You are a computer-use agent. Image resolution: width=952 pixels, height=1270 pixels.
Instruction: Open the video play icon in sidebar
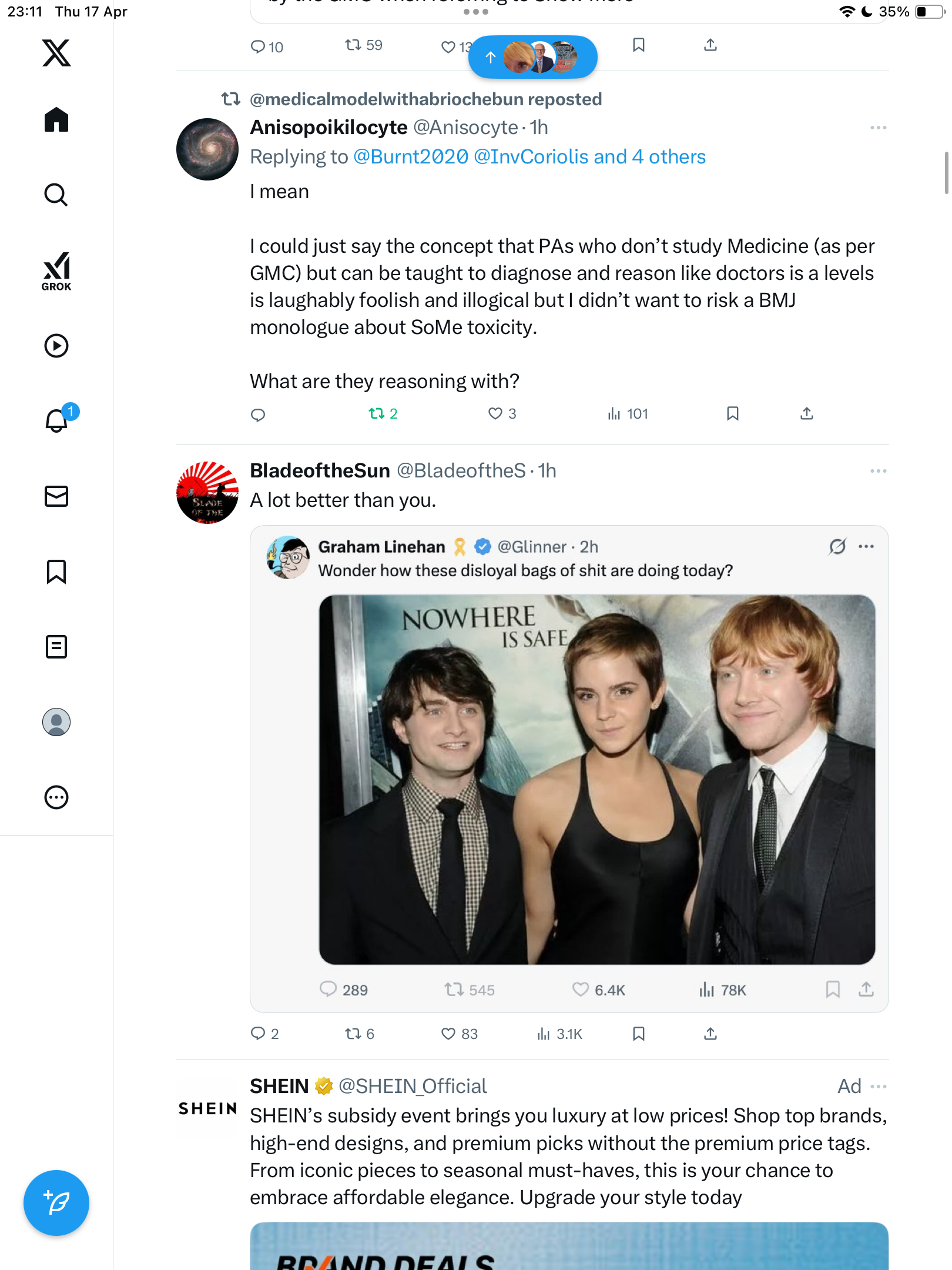pos(56,346)
